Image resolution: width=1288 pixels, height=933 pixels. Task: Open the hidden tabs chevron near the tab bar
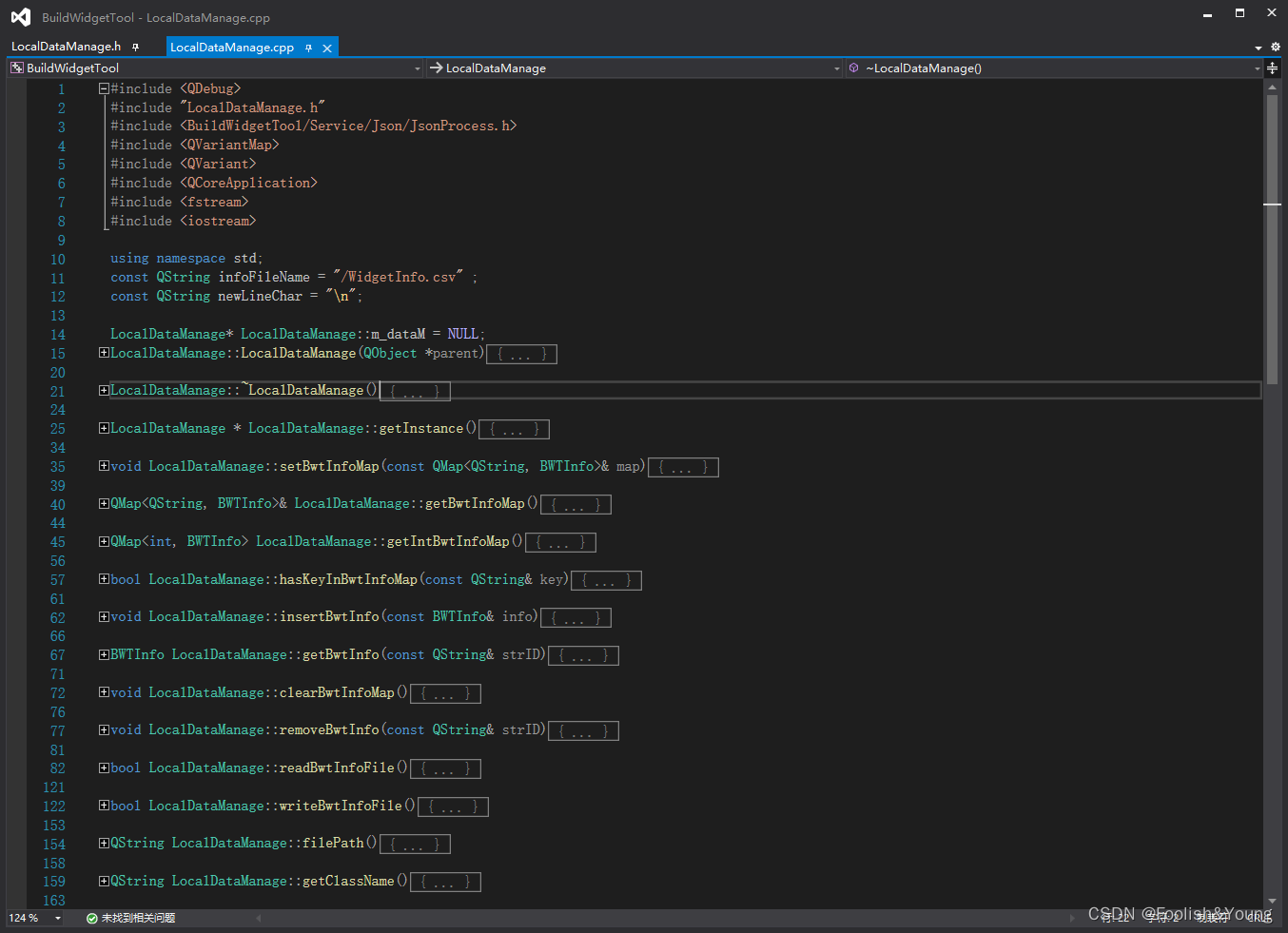(x=1258, y=47)
